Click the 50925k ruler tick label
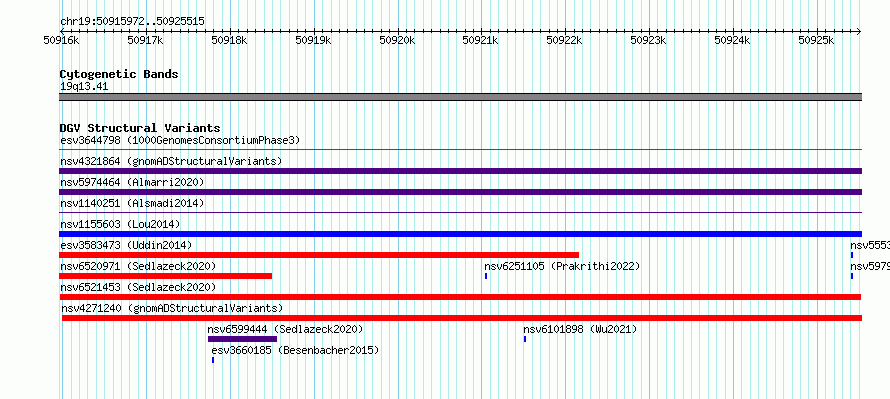This screenshot has width=890, height=399. [x=816, y=40]
